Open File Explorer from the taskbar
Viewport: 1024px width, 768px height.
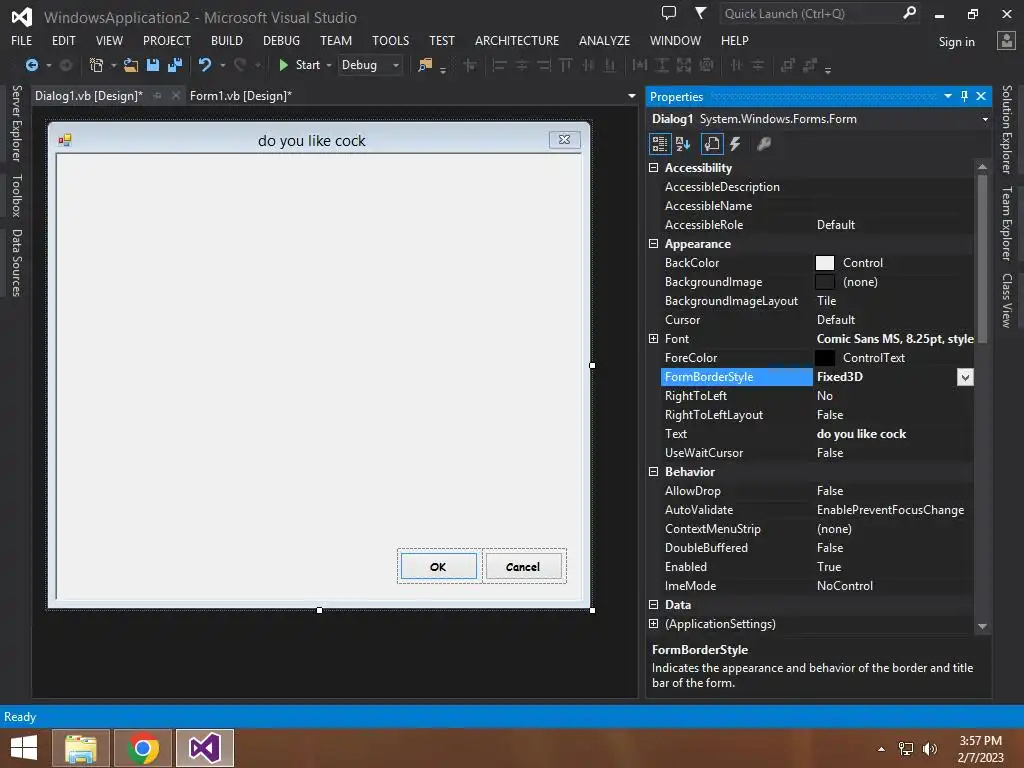pyautogui.click(x=81, y=748)
